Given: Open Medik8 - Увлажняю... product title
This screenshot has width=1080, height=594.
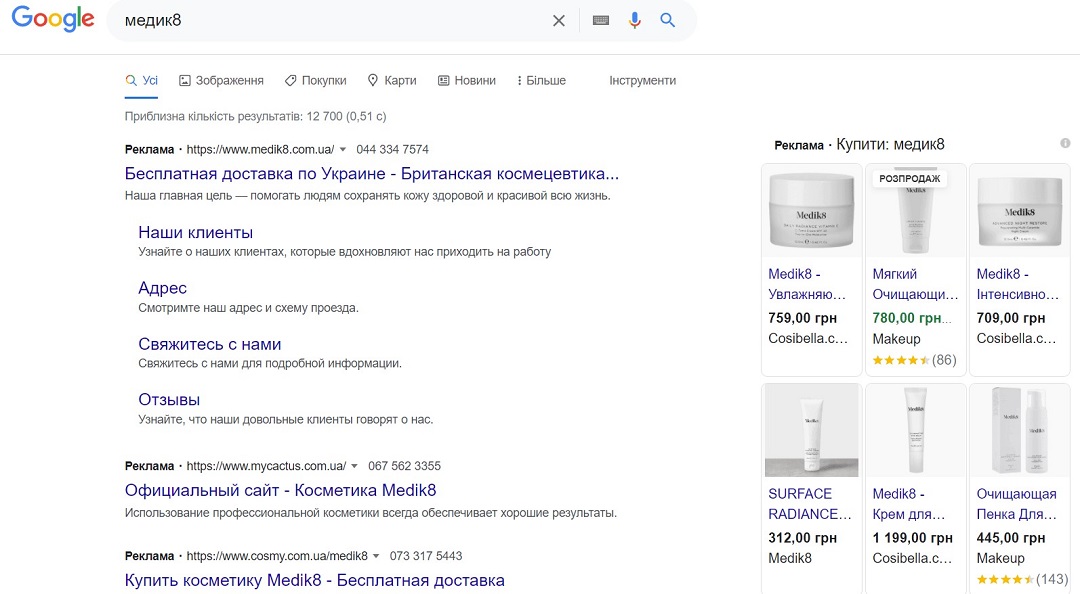Looking at the screenshot, I should coord(807,284).
